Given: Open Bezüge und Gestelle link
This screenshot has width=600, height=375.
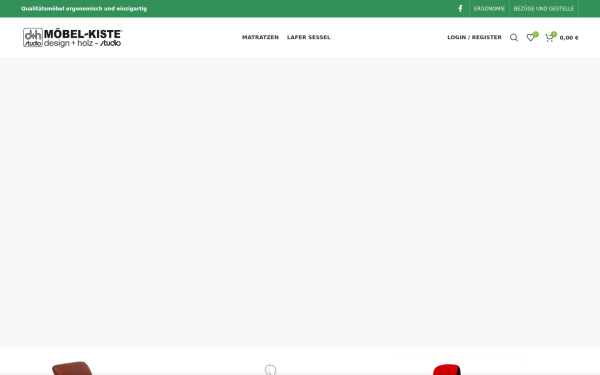Looking at the screenshot, I should [544, 8].
